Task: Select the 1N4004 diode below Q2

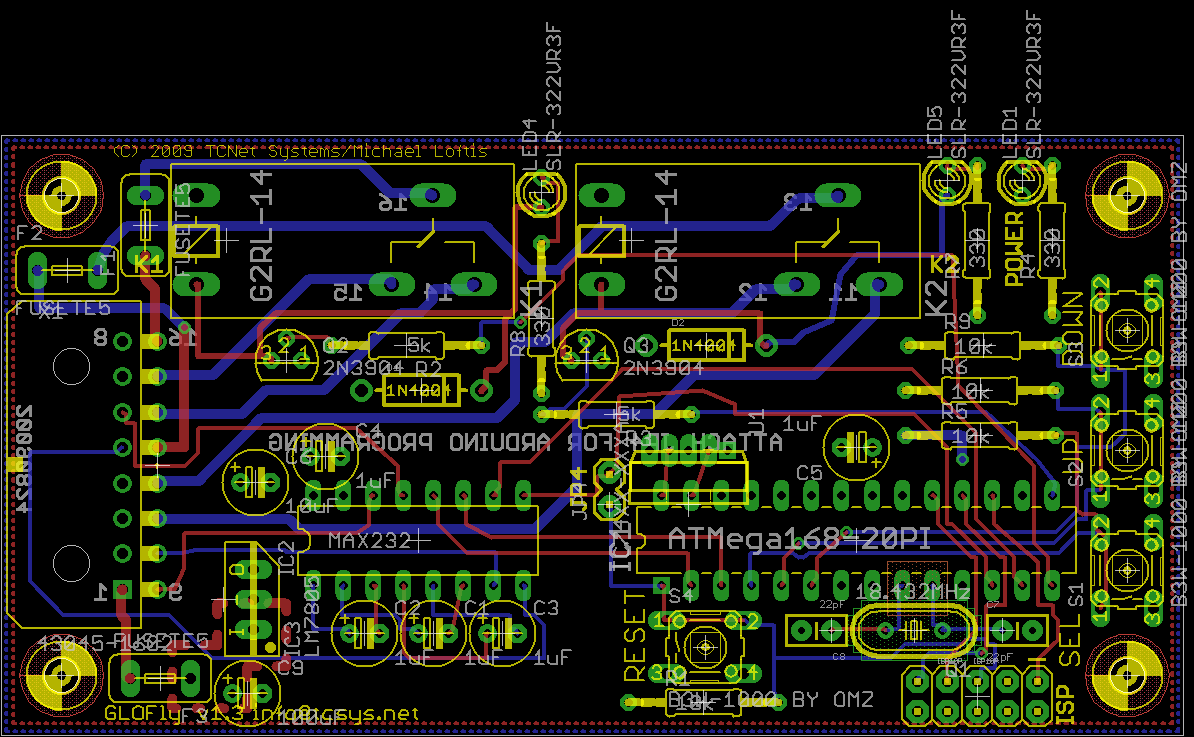Action: (x=420, y=391)
